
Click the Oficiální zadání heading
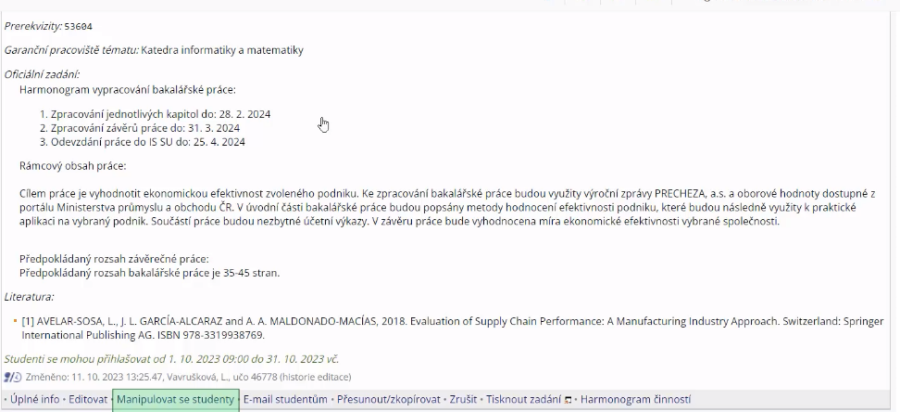coord(42,74)
